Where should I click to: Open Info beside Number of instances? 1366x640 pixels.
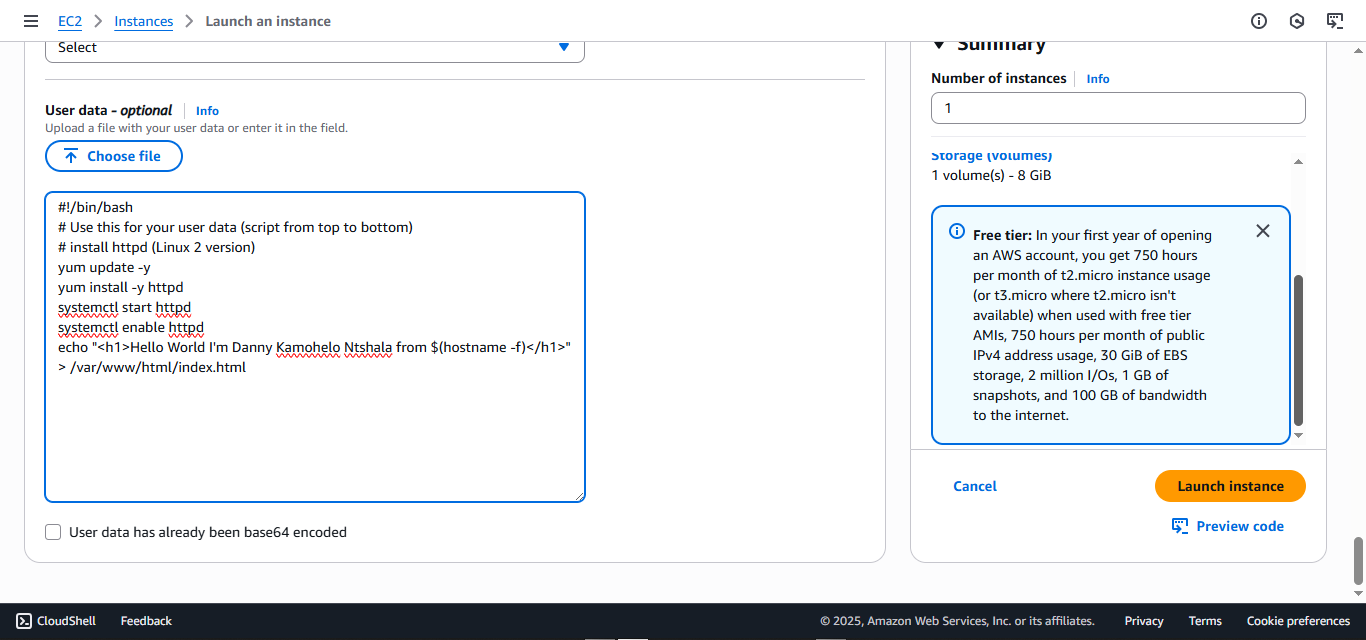(1097, 78)
